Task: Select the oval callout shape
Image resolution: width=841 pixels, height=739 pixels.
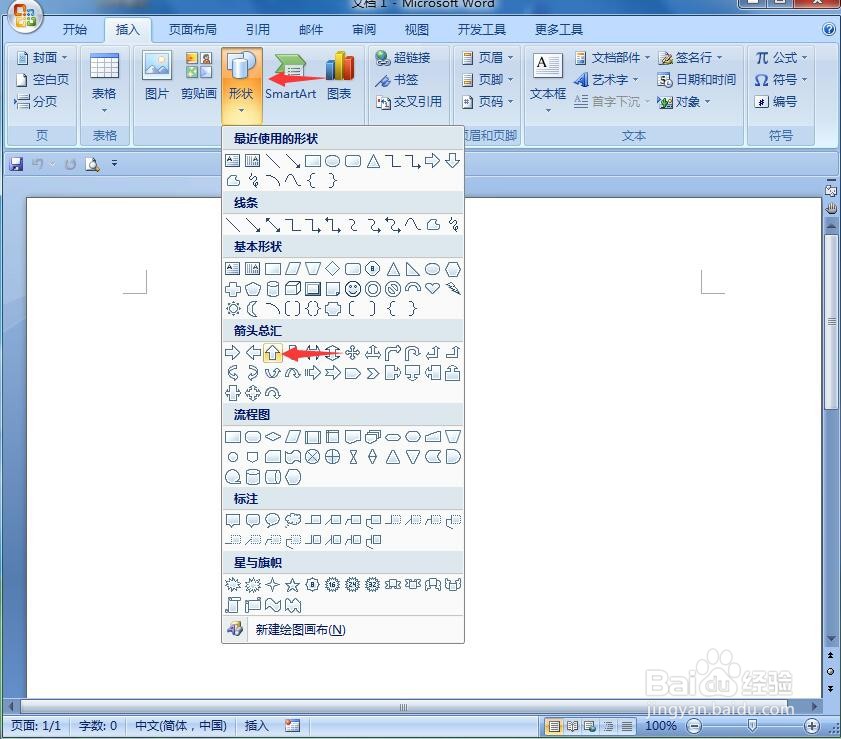Action: pyautogui.click(x=272, y=520)
